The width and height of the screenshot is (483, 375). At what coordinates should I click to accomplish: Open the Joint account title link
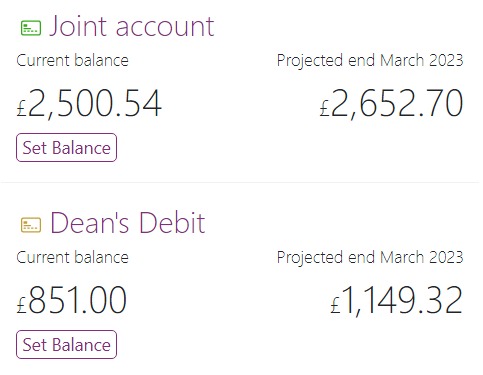coord(132,26)
